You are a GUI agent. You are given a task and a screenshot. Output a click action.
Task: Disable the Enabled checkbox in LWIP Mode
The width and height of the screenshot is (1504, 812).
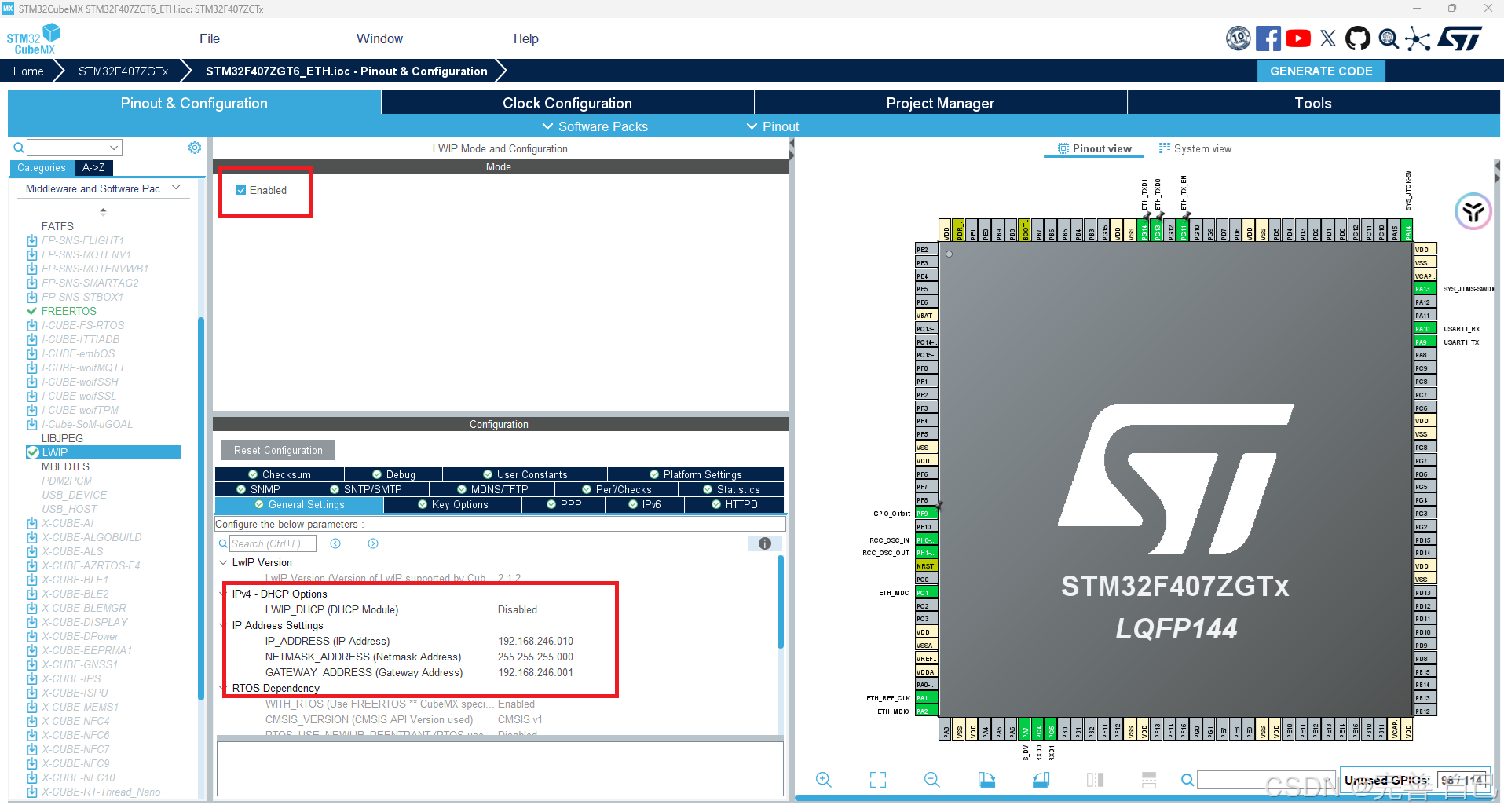[x=241, y=190]
